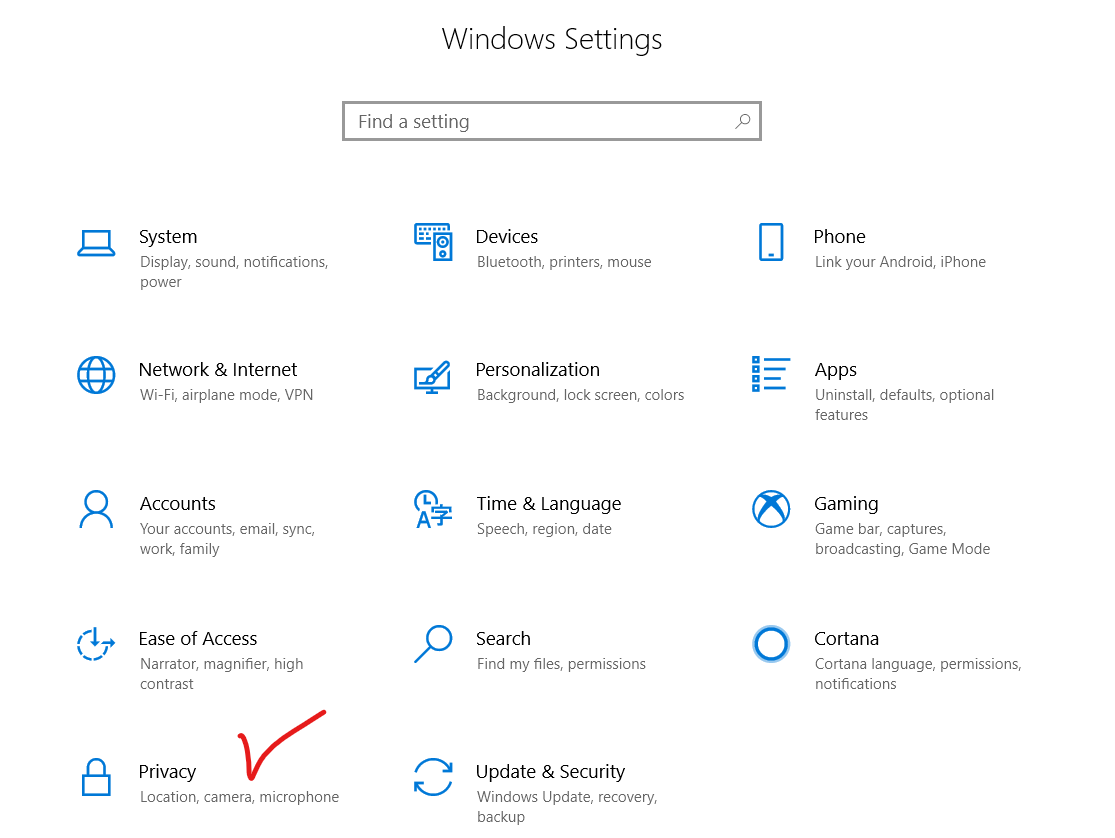Viewport: 1115px width, 838px height.
Task: Click the Update & Security arrows icon
Action: [x=433, y=777]
